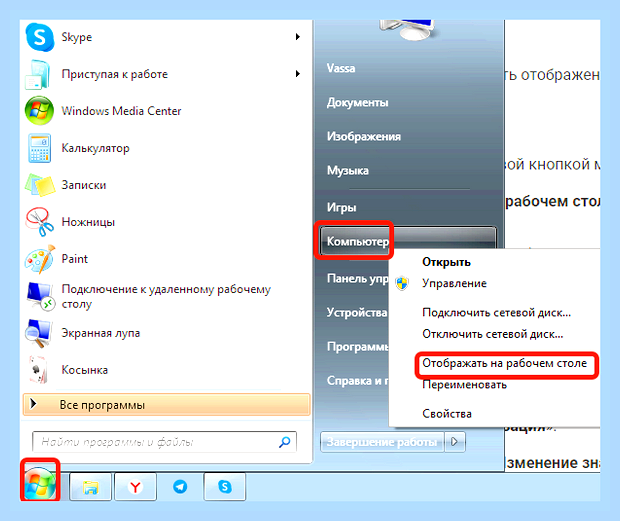Open Справка и поддержка link
The width and height of the screenshot is (620, 521).
click(x=357, y=380)
